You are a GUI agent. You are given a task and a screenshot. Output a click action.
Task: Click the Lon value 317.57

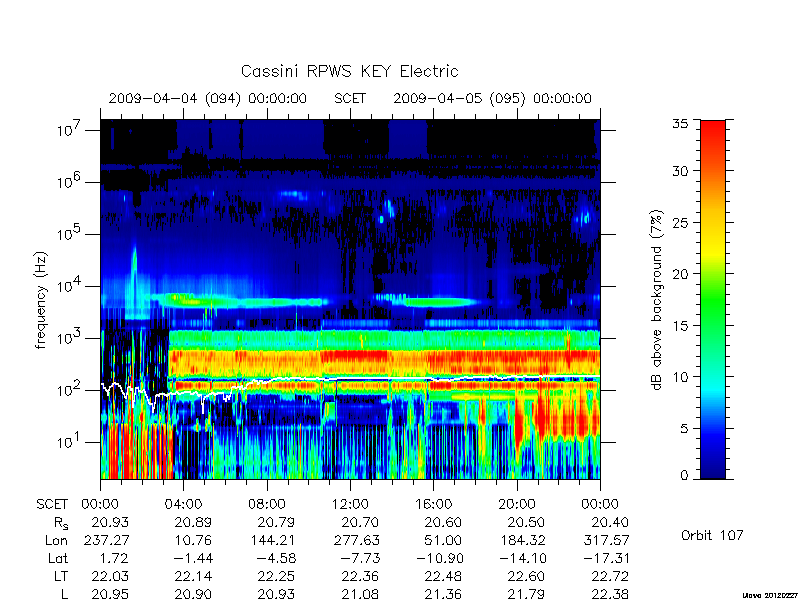tap(605, 540)
